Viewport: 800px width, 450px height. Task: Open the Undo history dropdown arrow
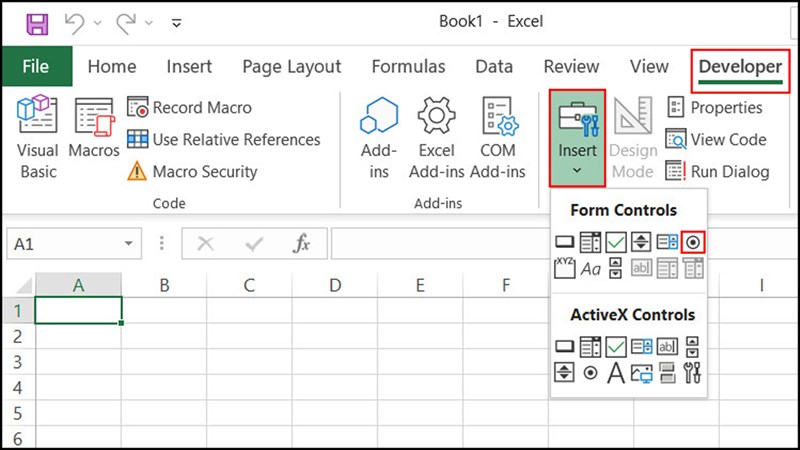tap(97, 23)
